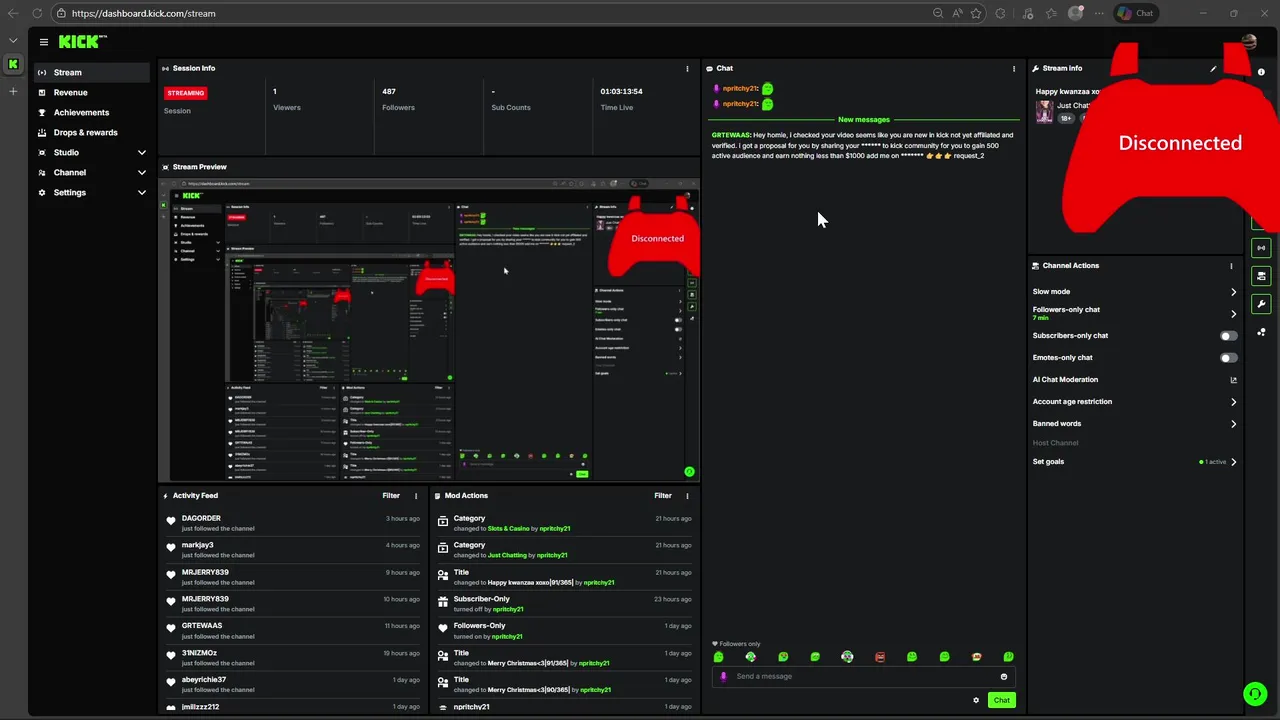Click the purple microphone icon in chat input
Viewport: 1280px width, 720px height.
pyautogui.click(x=724, y=677)
